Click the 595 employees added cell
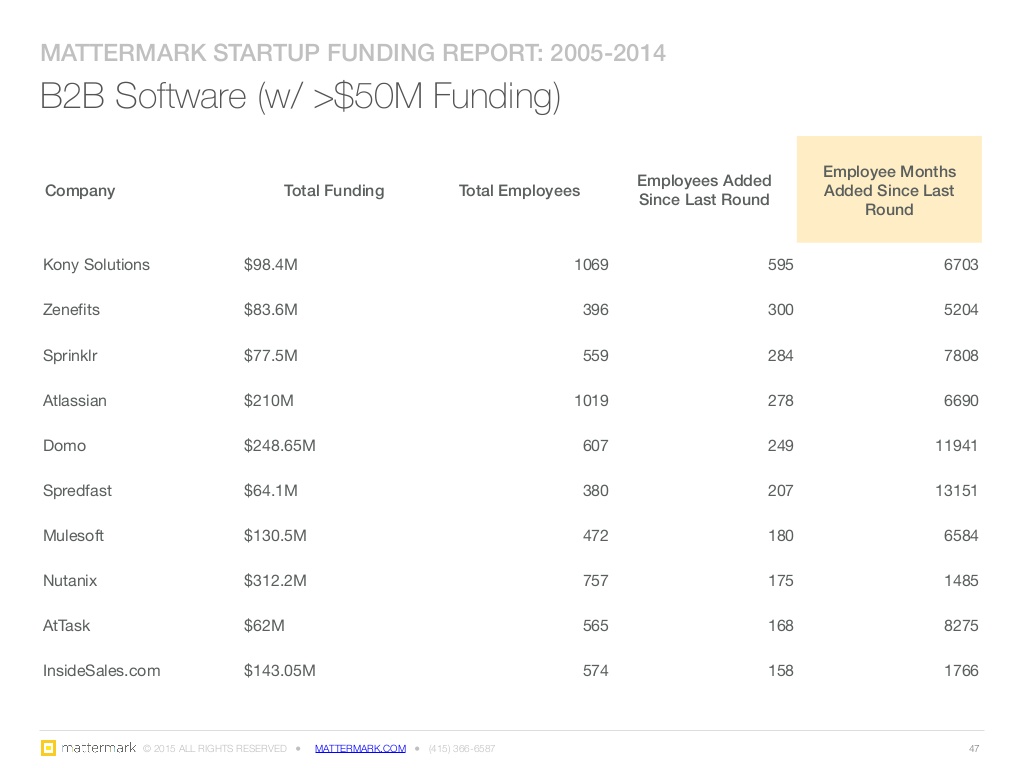 point(780,264)
